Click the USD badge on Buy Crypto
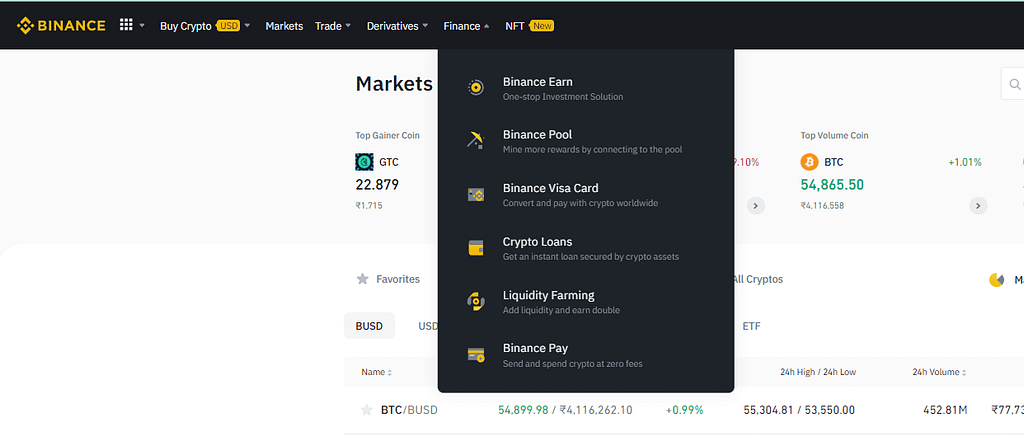Viewport: 1024px width, 441px height. pos(228,25)
